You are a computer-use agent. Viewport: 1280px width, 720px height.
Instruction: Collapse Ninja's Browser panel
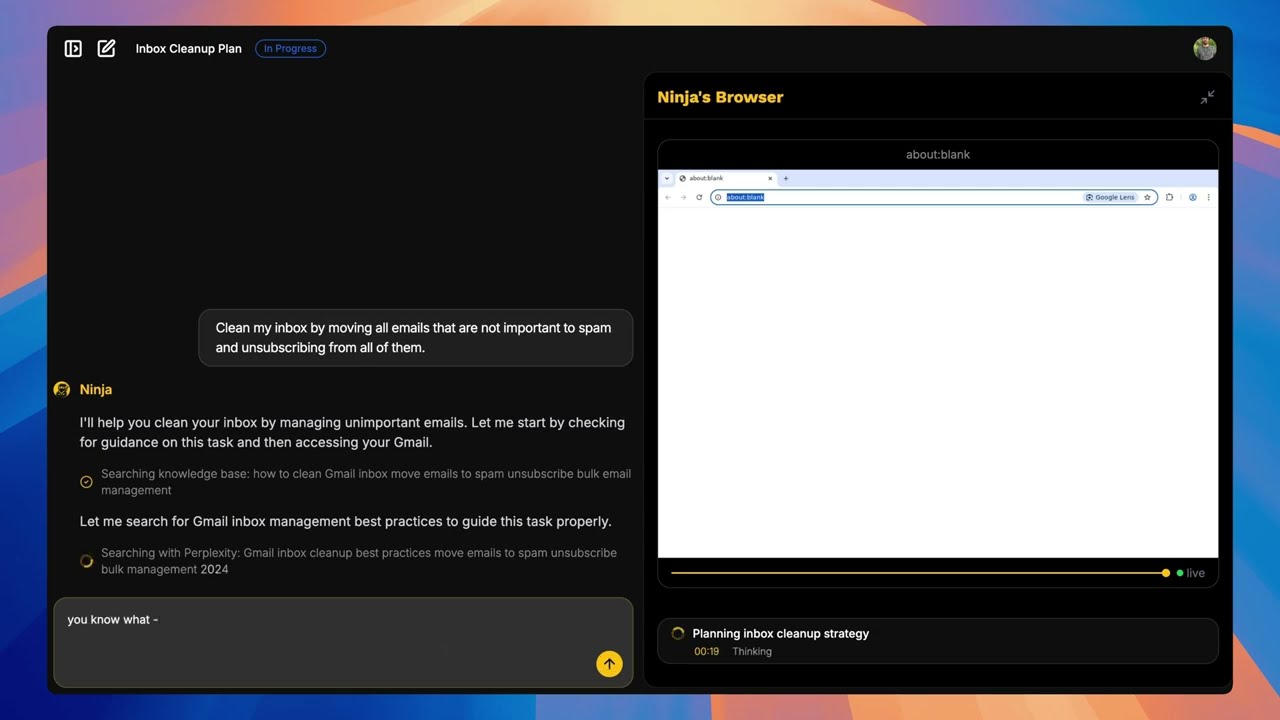1207,97
